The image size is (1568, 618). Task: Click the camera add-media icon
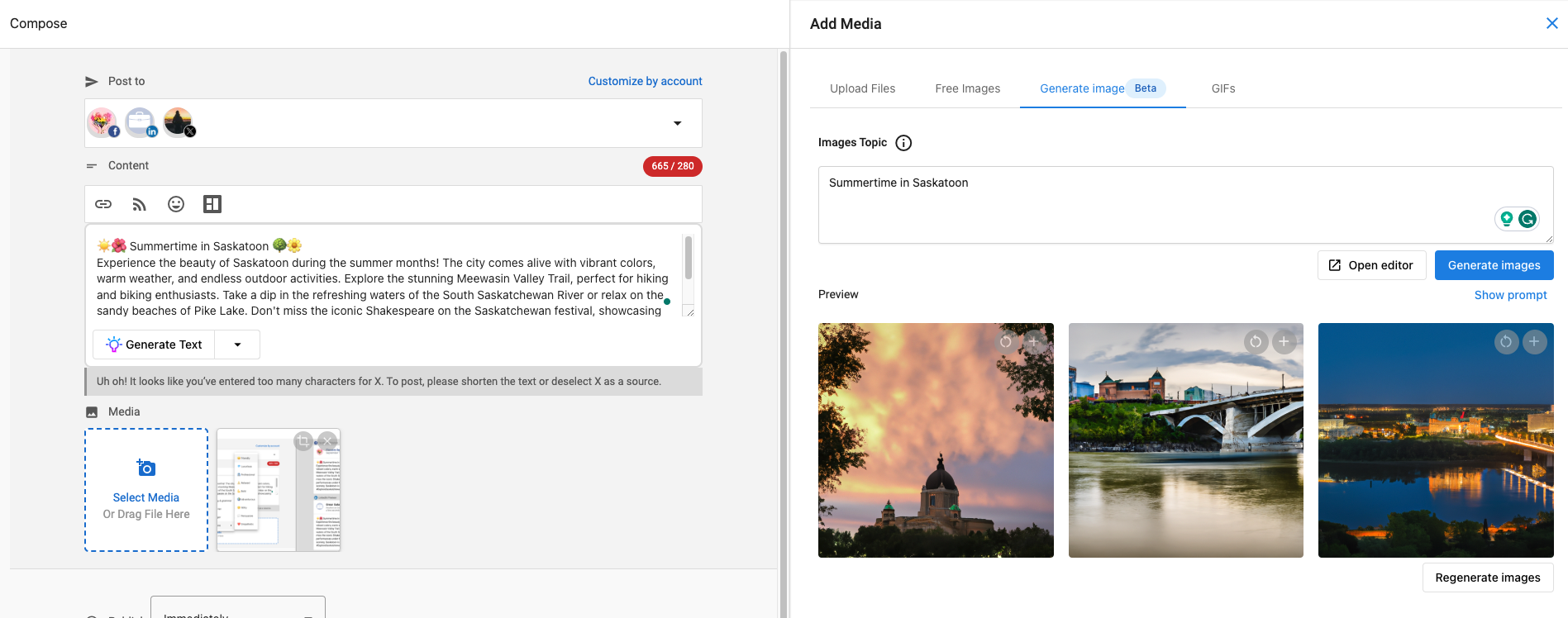point(146,468)
